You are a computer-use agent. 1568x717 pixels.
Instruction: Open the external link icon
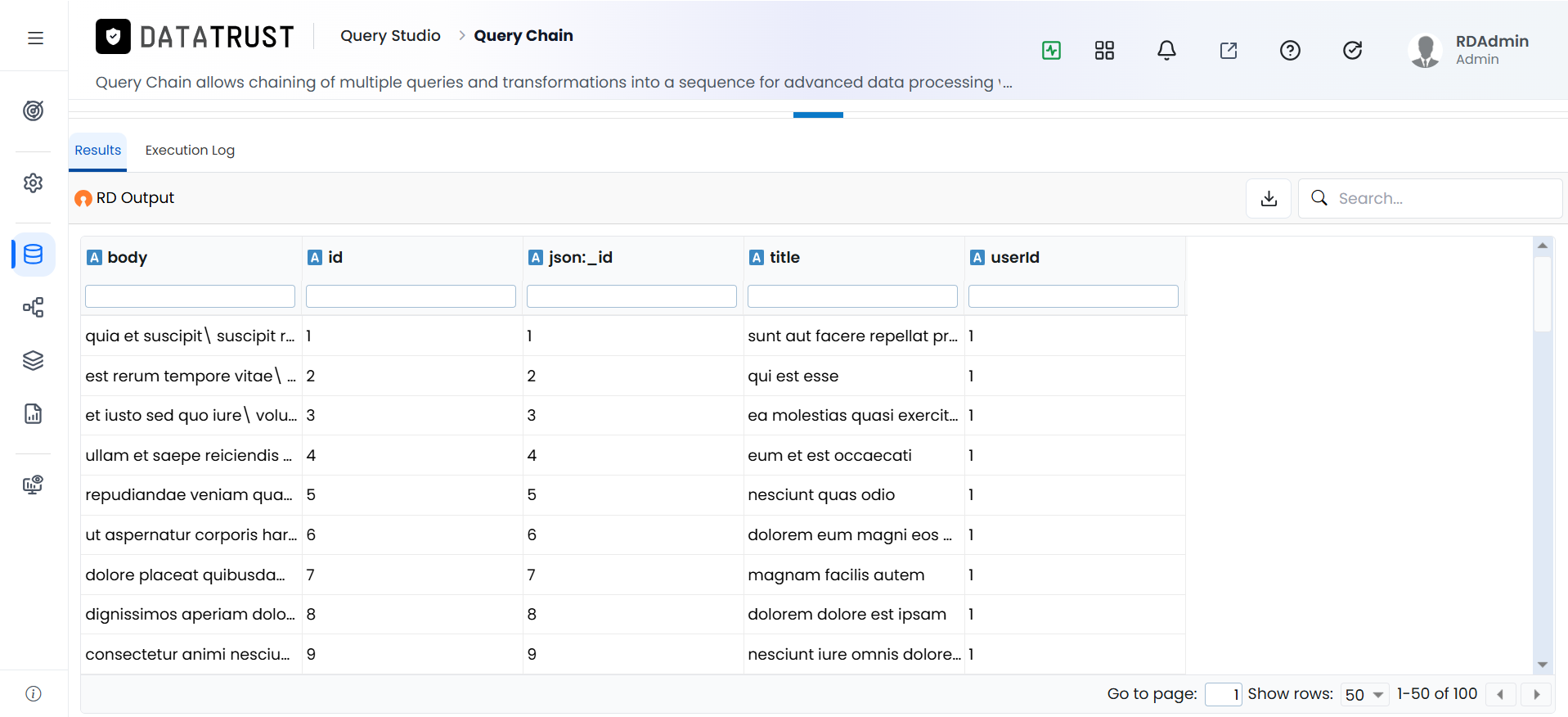[x=1229, y=51]
